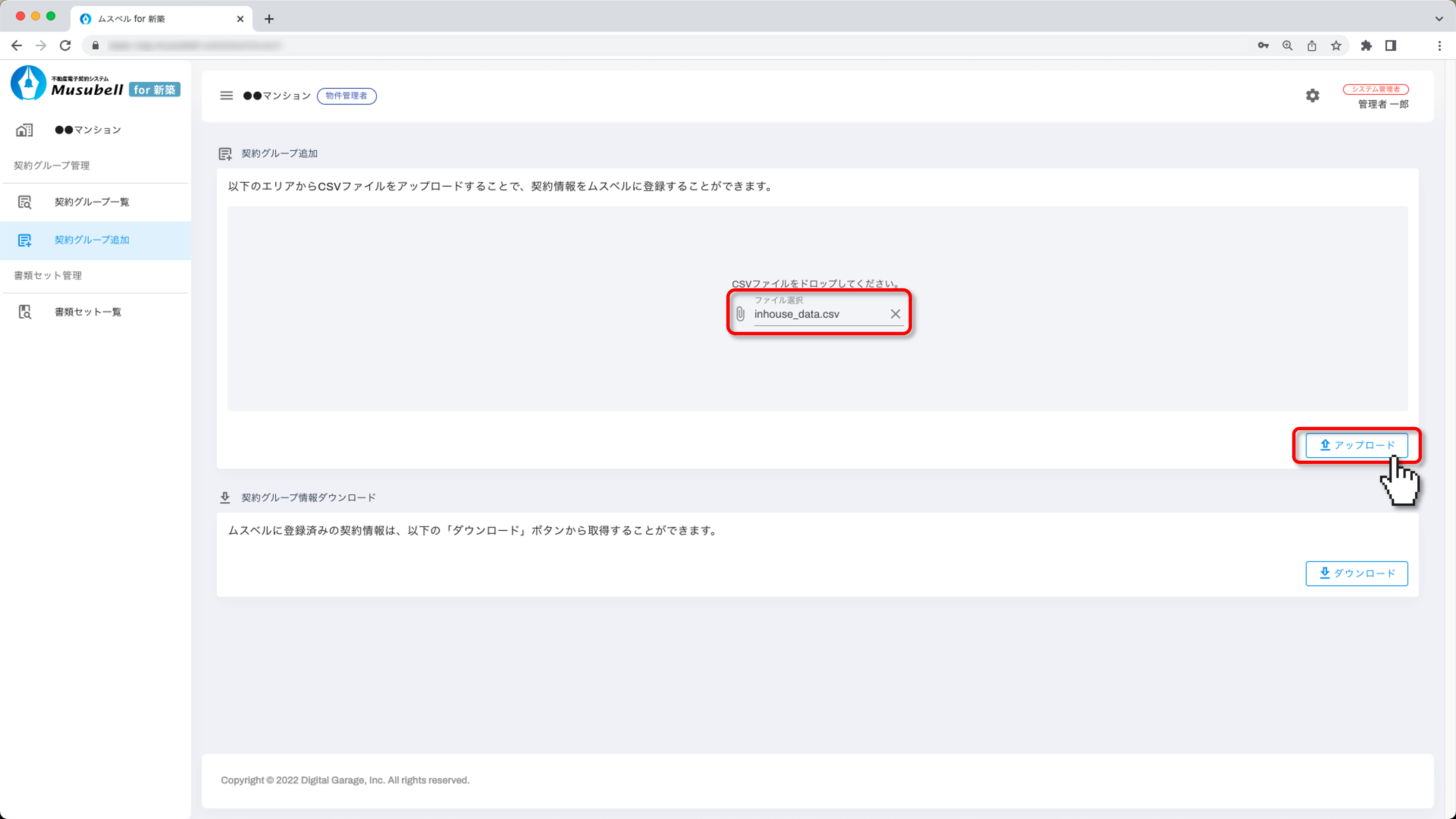Select ●●マンション in the sidebar
The width and height of the screenshot is (1456, 819).
click(88, 130)
